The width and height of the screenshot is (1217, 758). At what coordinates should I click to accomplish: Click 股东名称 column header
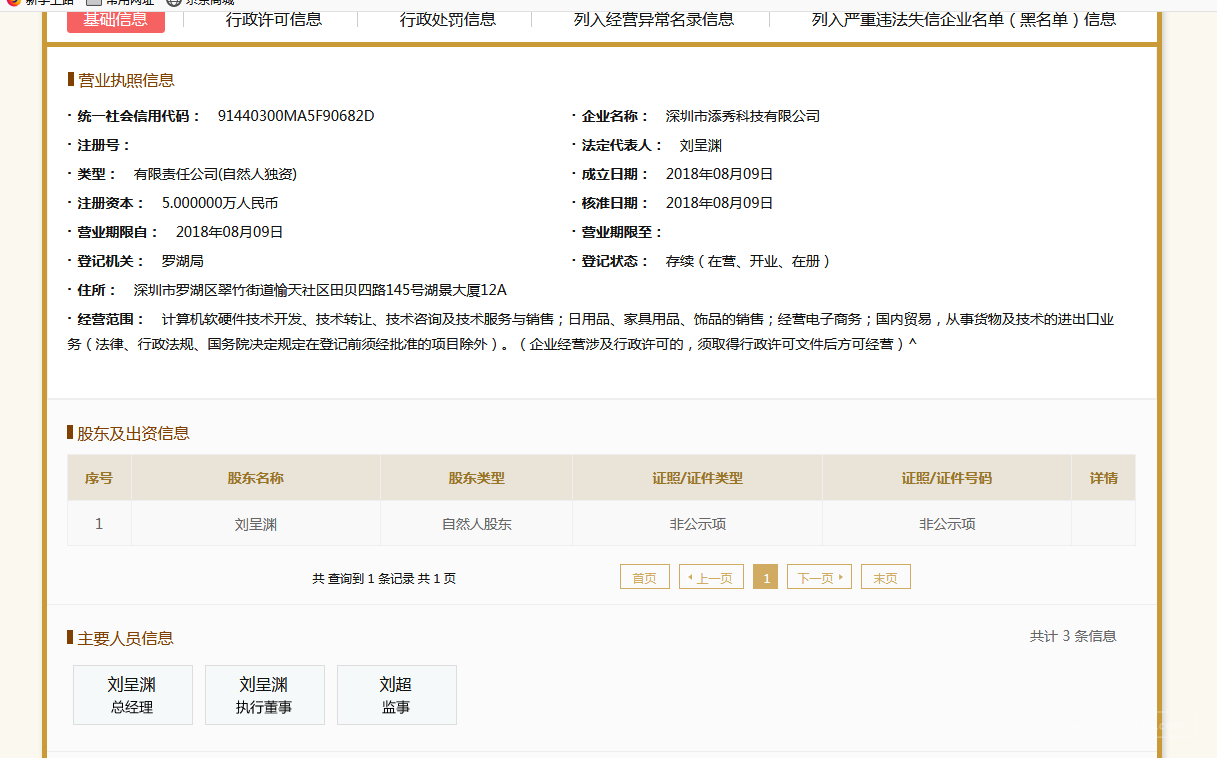[x=256, y=478]
